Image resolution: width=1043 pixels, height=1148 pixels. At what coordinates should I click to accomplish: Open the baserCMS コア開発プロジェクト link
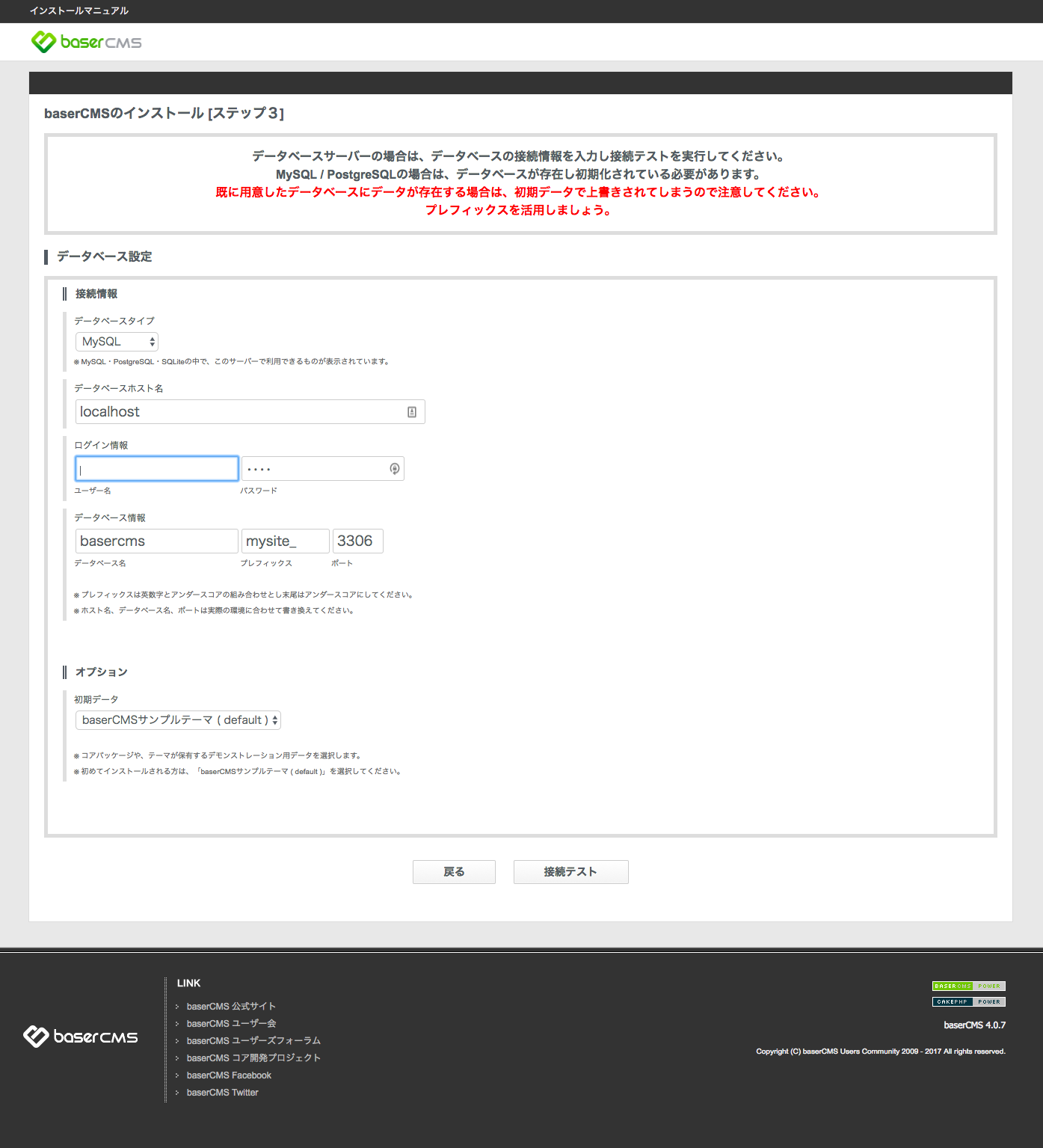253,1058
